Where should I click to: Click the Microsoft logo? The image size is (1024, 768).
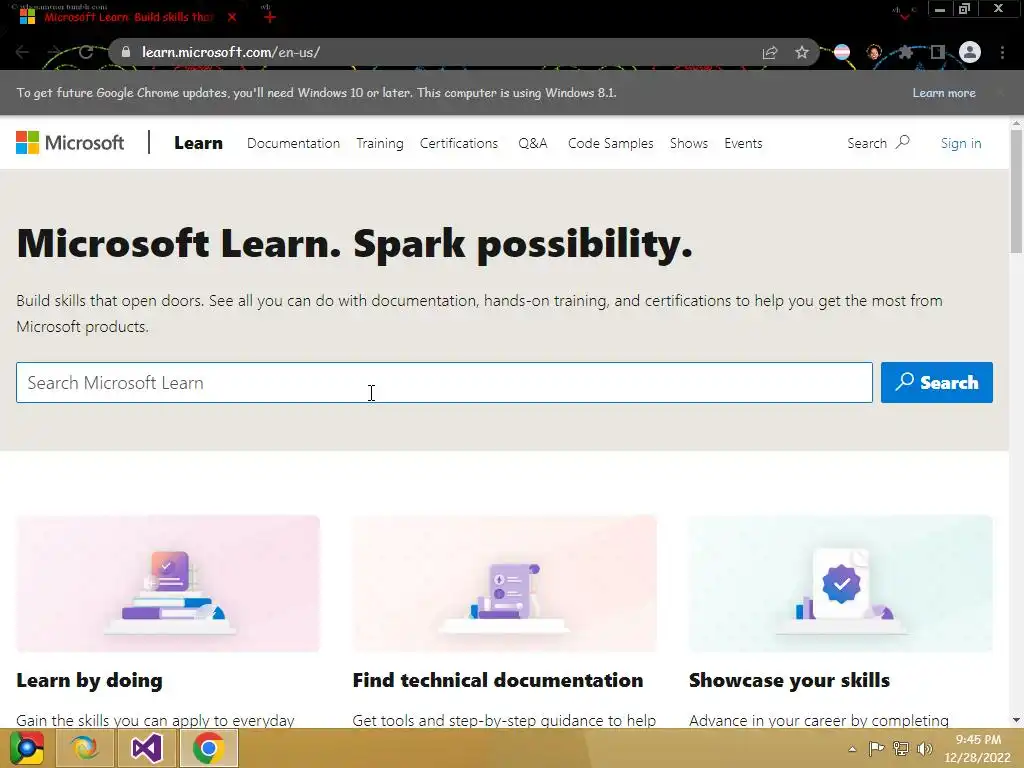pyautogui.click(x=70, y=142)
